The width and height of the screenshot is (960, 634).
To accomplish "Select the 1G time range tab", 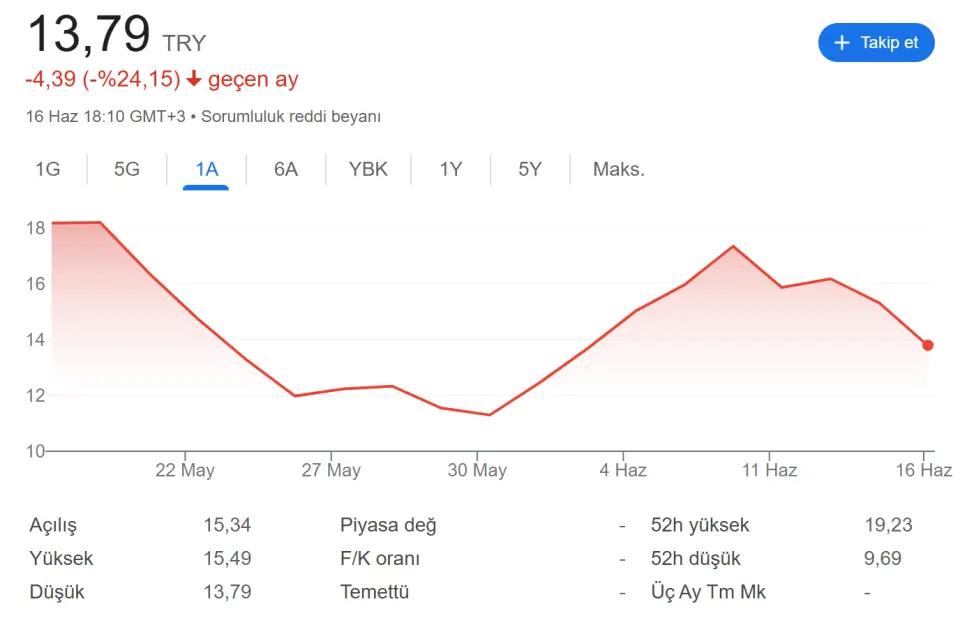I will click(x=48, y=169).
